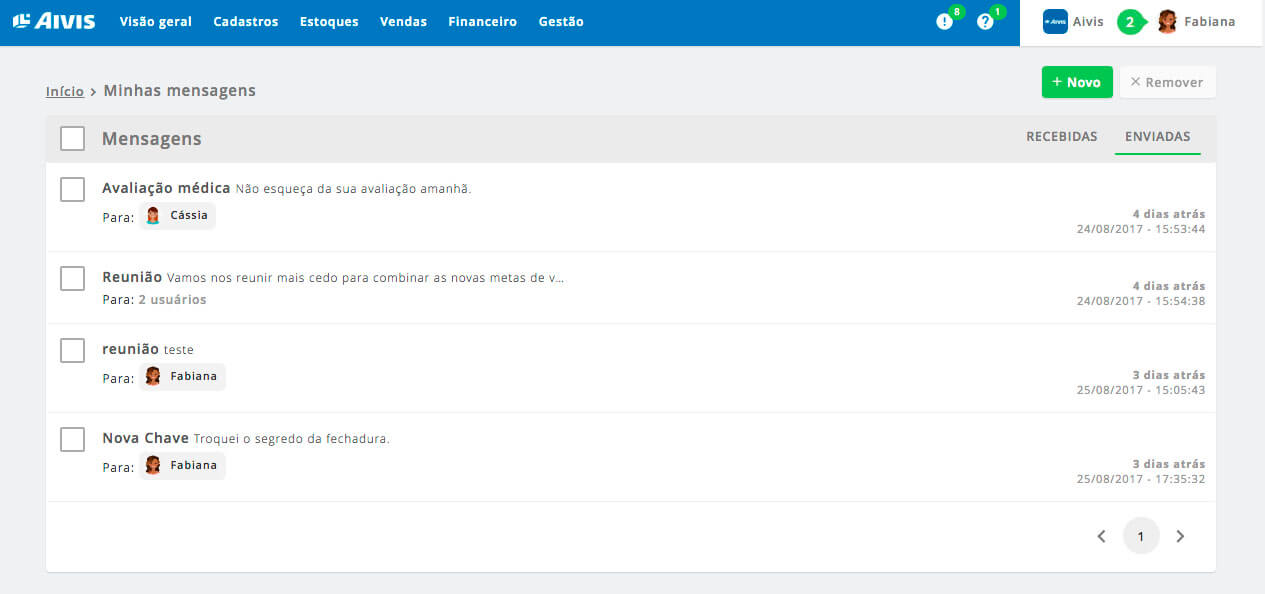Open the Fabiana user name in header
Screen dimensions: 1265x594
click(x=1210, y=22)
